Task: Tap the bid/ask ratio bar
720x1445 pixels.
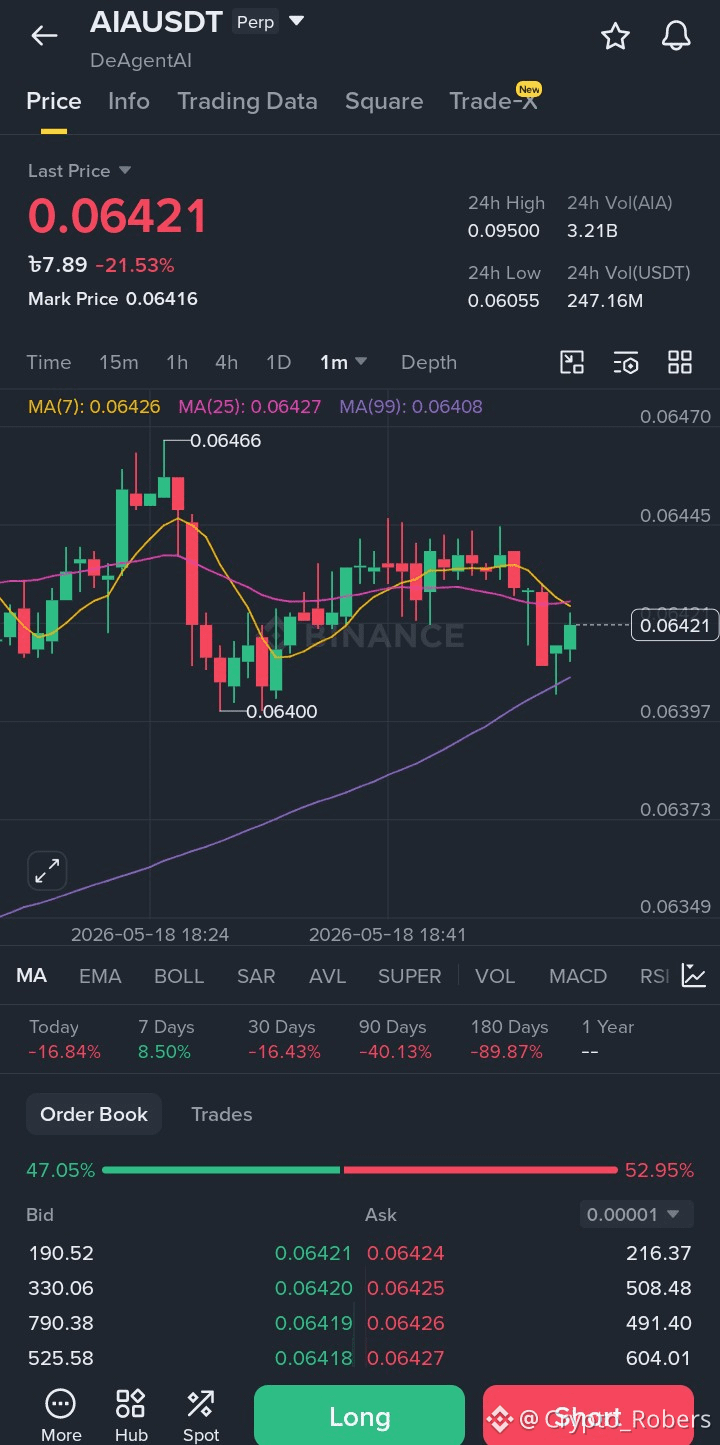Action: pyautogui.click(x=360, y=1170)
